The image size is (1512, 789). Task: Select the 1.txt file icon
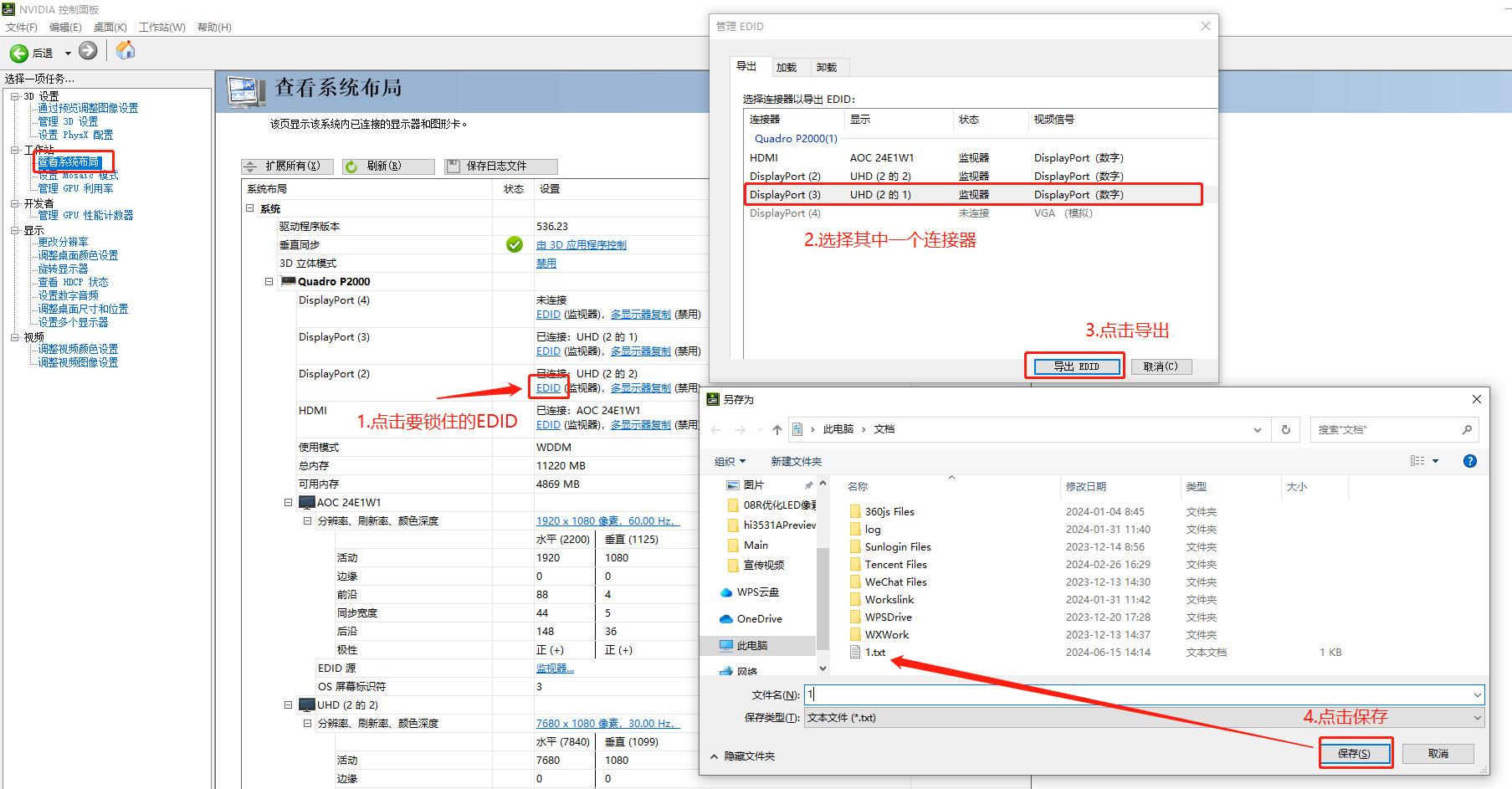855,653
